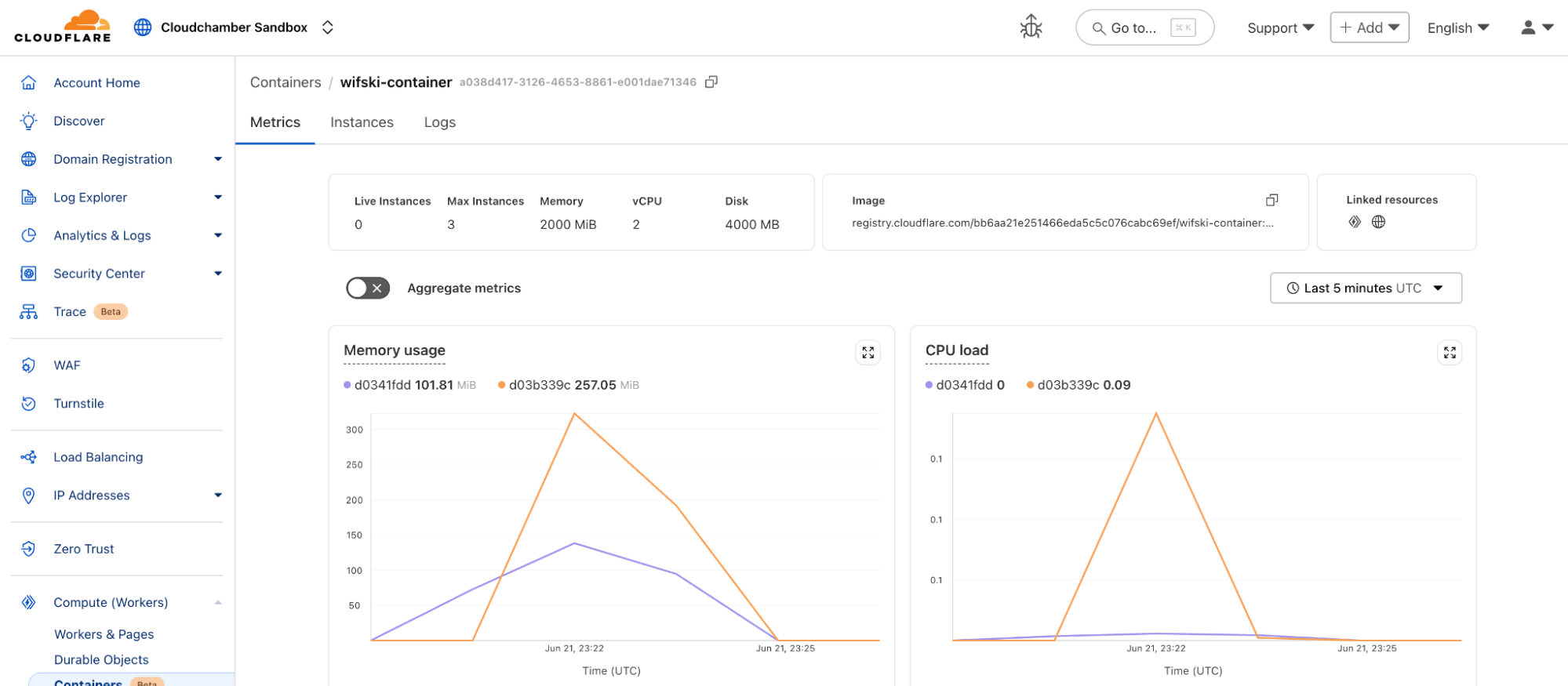Expand Analytics & Logs arrow
The width and height of the screenshot is (1568, 686).
pos(218,235)
